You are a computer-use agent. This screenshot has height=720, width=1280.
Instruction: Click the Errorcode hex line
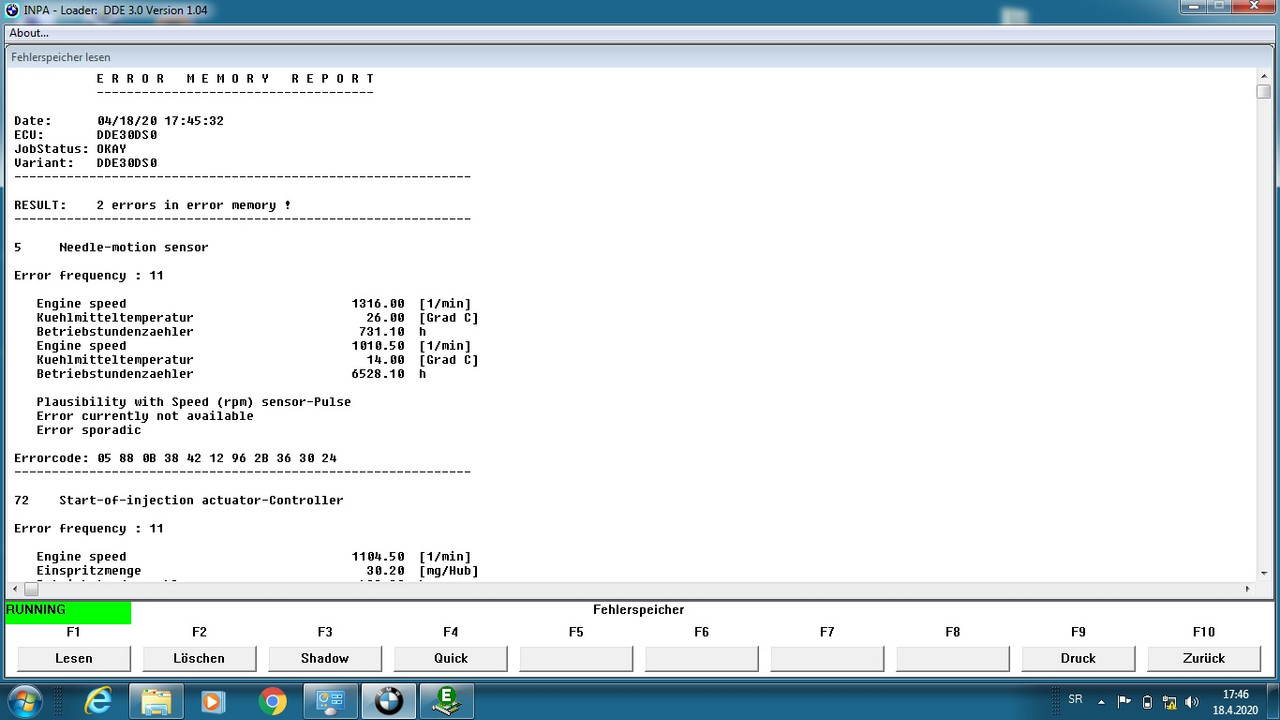pyautogui.click(x=175, y=458)
